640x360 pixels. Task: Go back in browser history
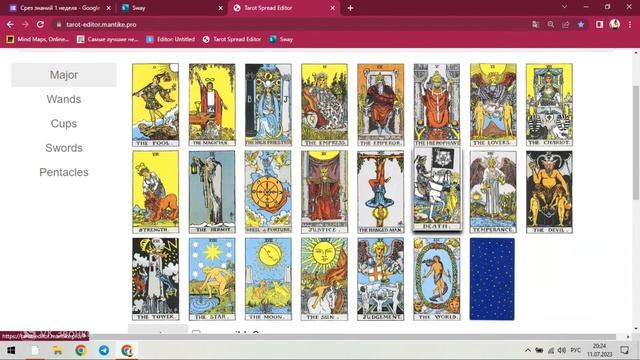[10, 24]
